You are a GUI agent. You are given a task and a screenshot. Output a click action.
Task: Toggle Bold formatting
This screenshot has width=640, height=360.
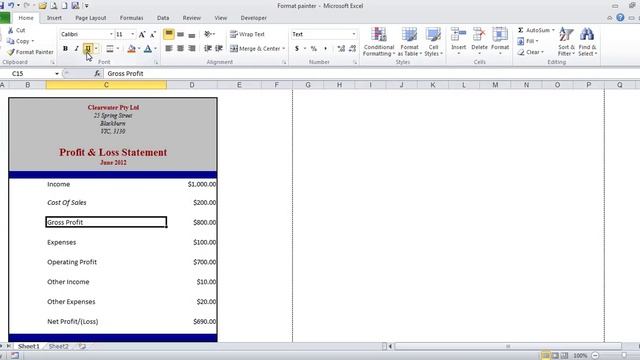point(65,49)
